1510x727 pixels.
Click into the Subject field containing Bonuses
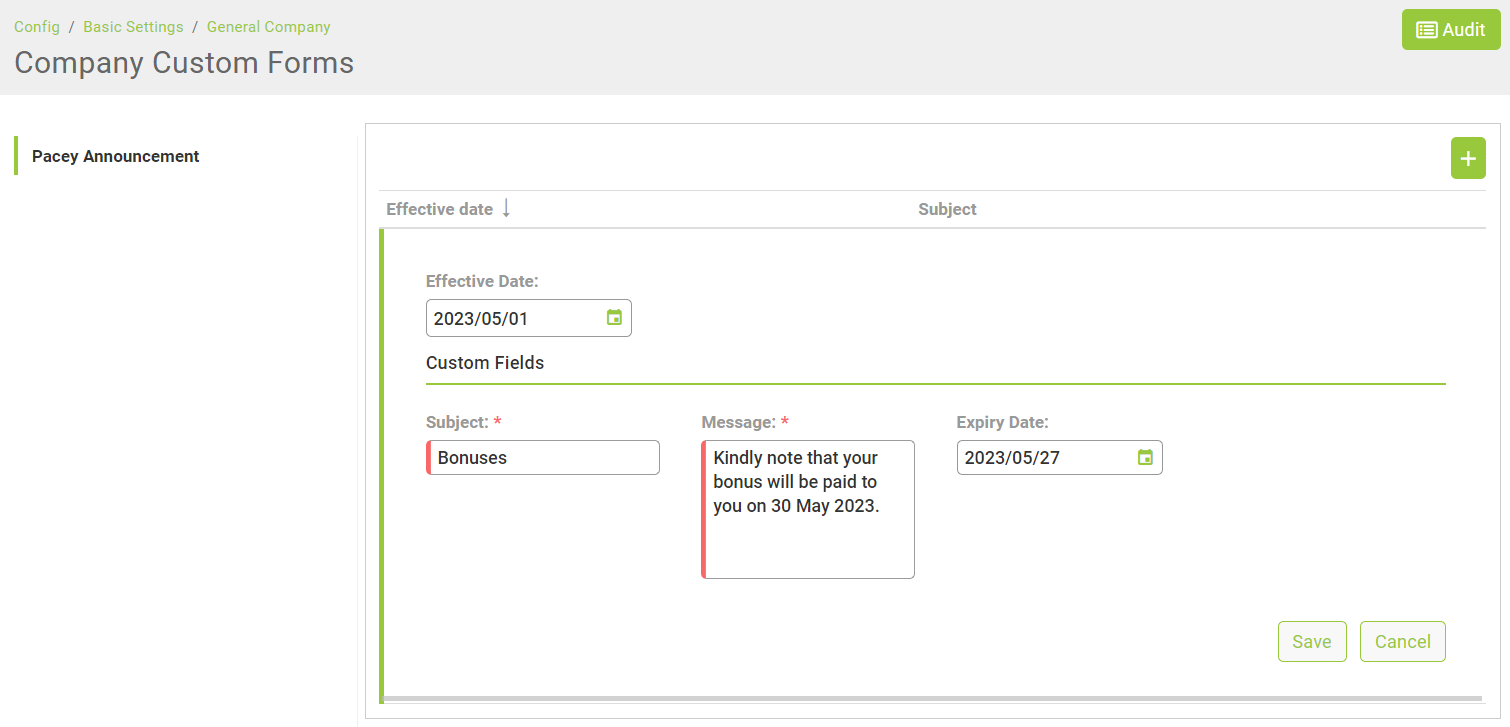click(545, 458)
